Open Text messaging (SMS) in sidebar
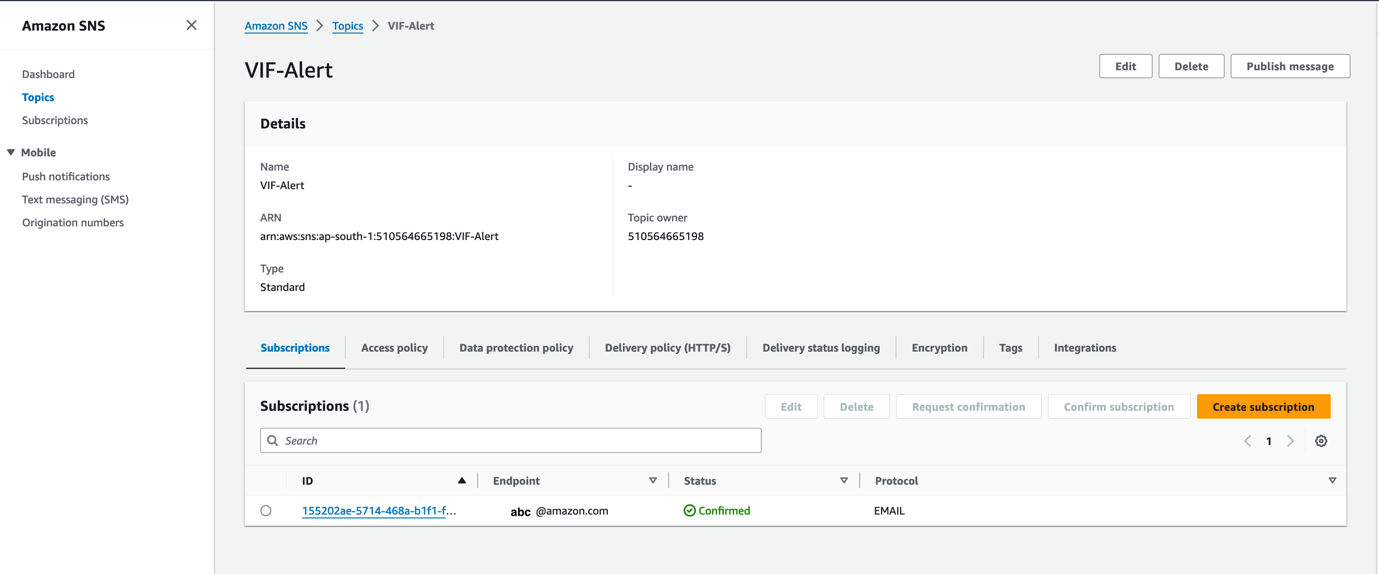Image resolution: width=1379 pixels, height=574 pixels. click(75, 199)
